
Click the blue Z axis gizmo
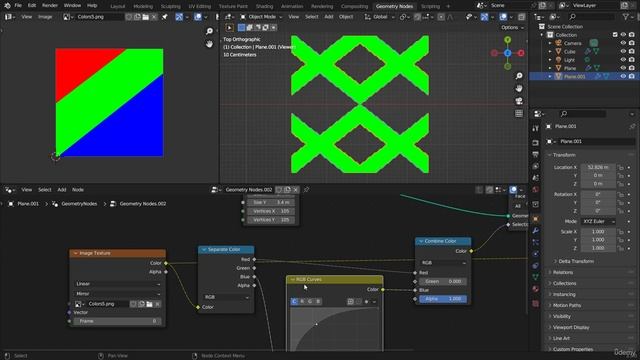tap(508, 53)
